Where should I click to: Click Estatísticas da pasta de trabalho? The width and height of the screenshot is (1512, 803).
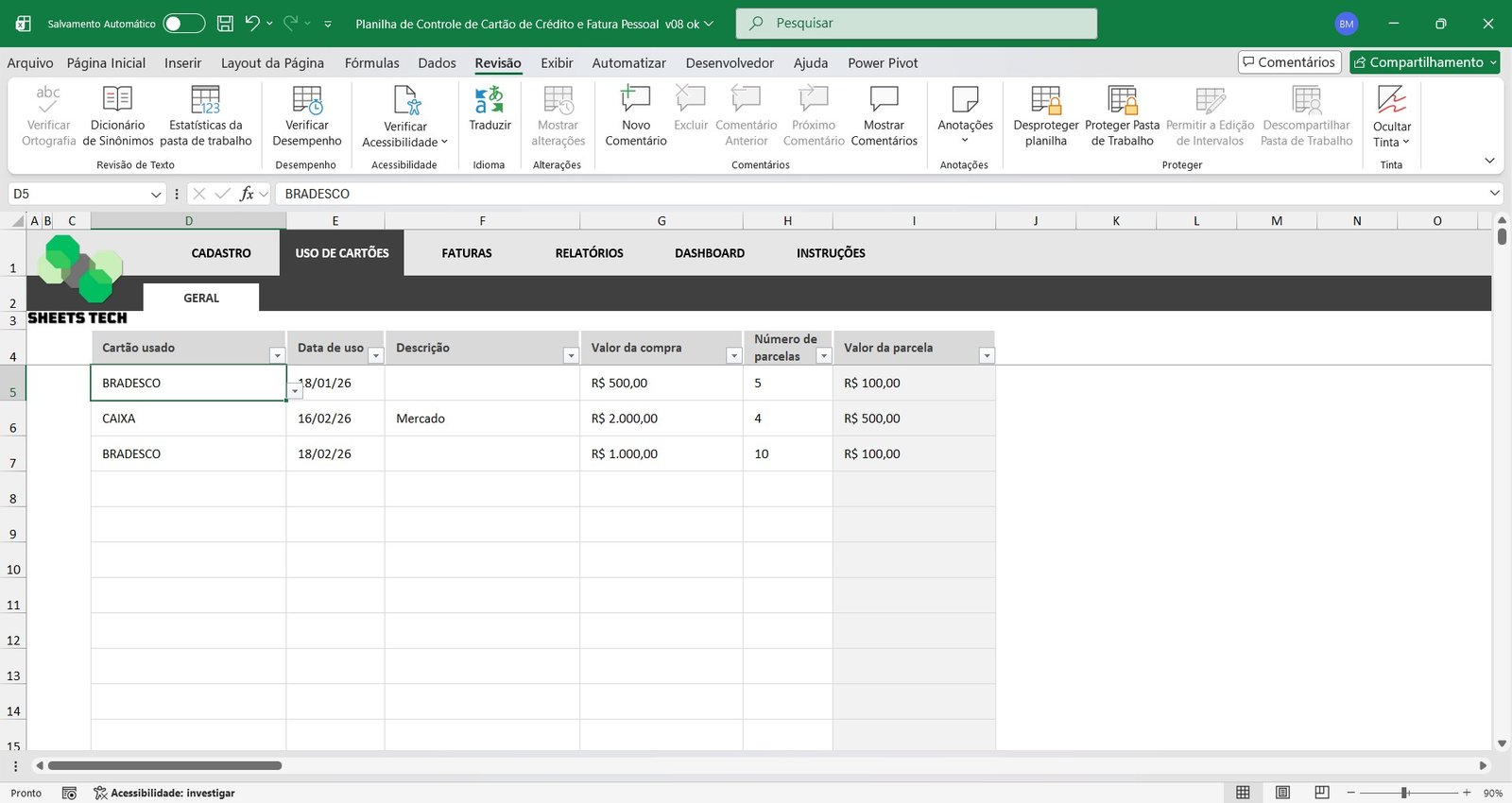click(x=205, y=100)
